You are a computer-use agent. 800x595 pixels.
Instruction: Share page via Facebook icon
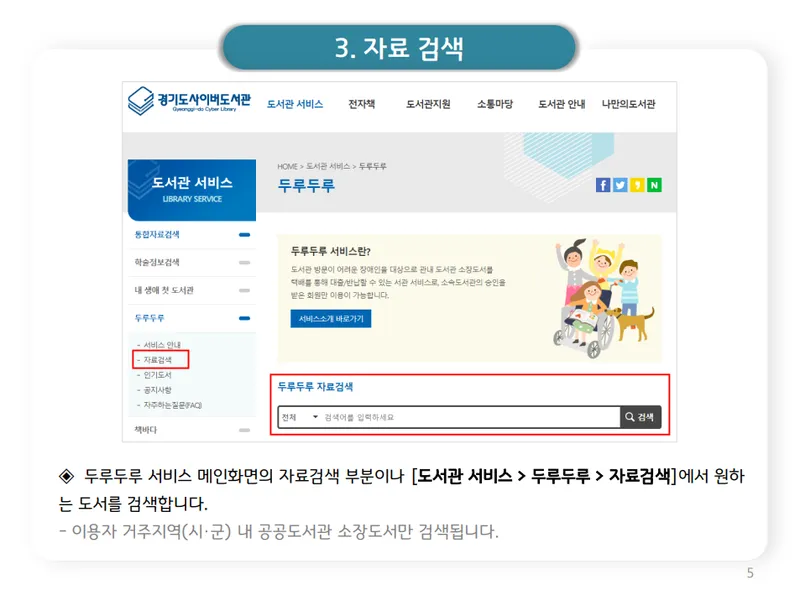pos(603,185)
